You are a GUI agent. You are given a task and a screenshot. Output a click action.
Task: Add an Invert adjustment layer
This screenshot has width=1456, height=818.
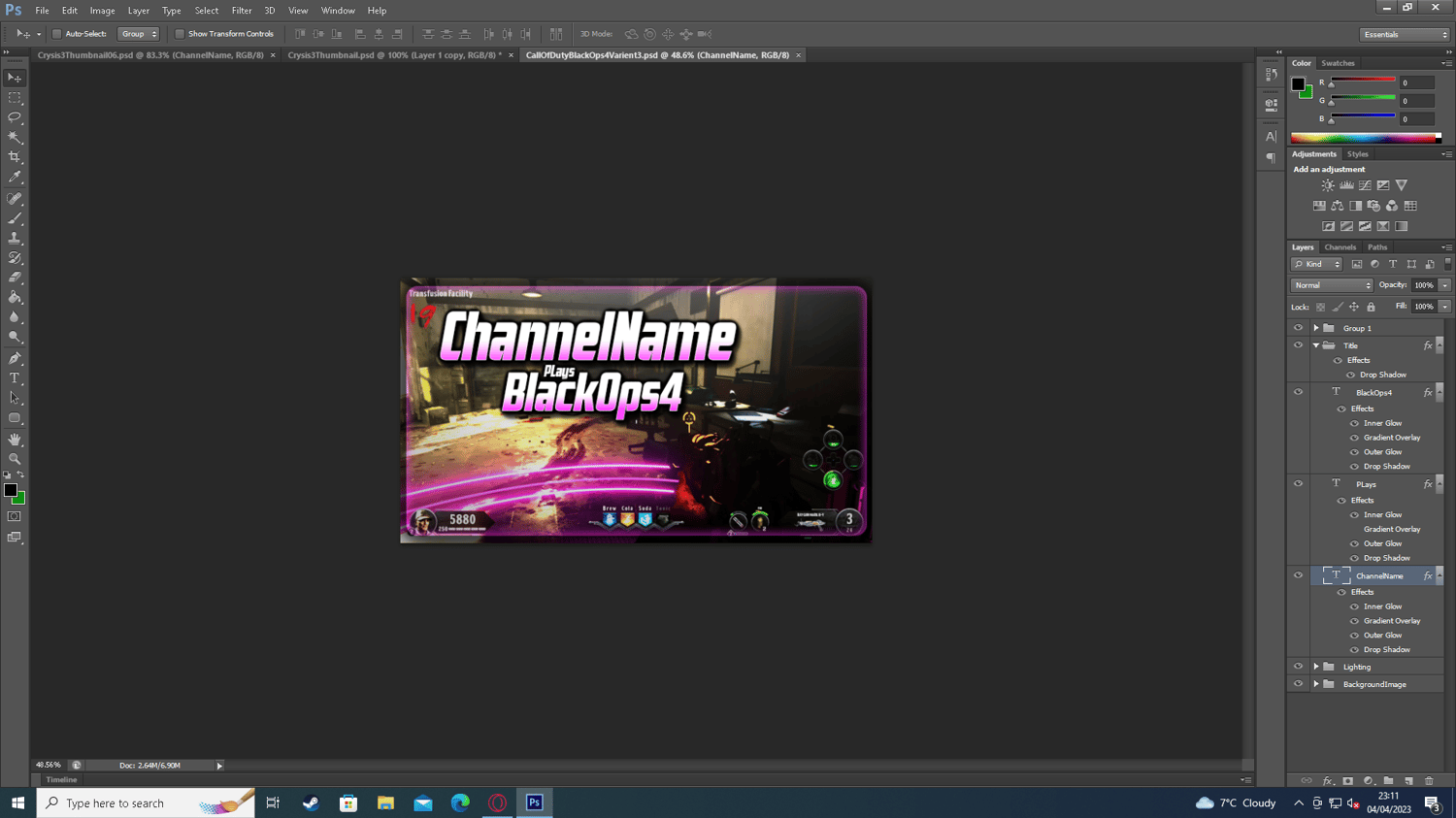tap(1328, 226)
